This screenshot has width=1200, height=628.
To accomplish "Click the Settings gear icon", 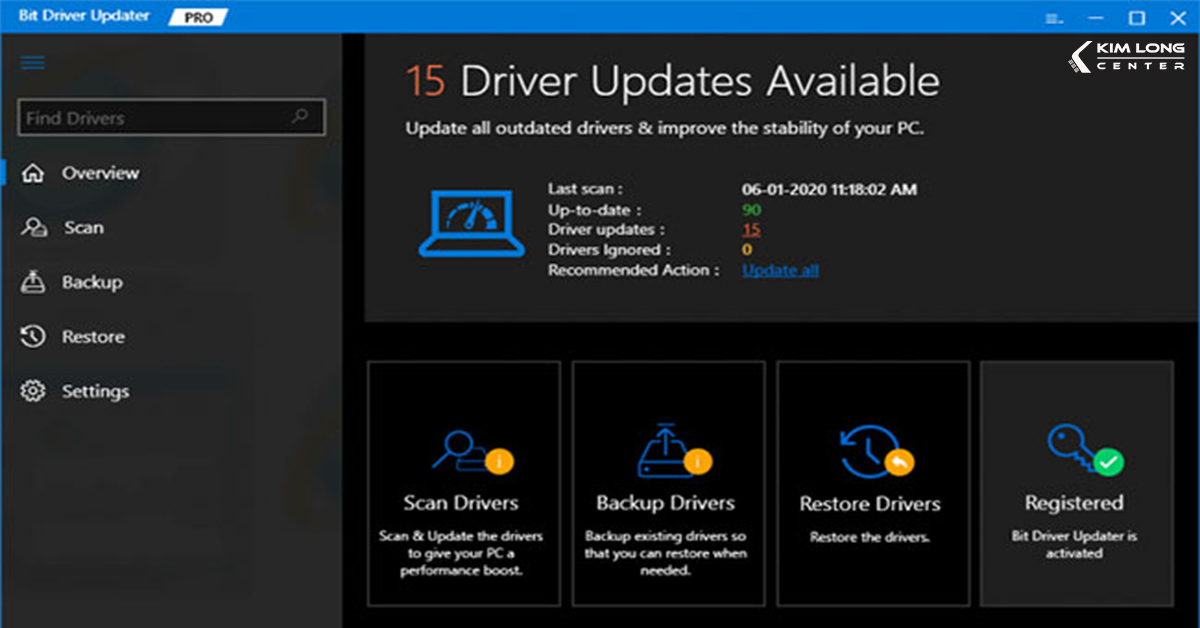I will click(33, 392).
